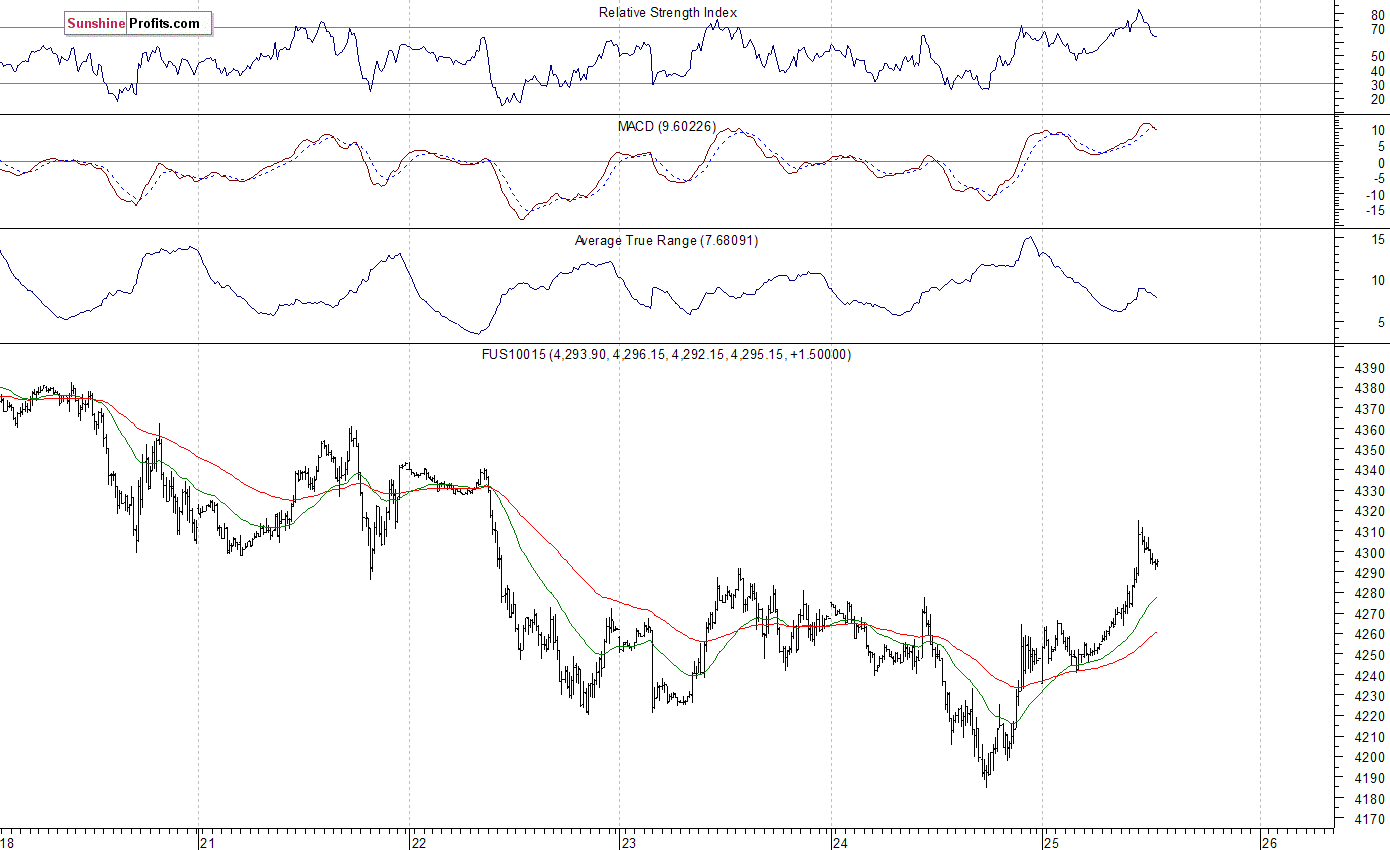Screen dimensions: 1390x850
Task: Click the 4390 price axis label
Action: (1371, 368)
